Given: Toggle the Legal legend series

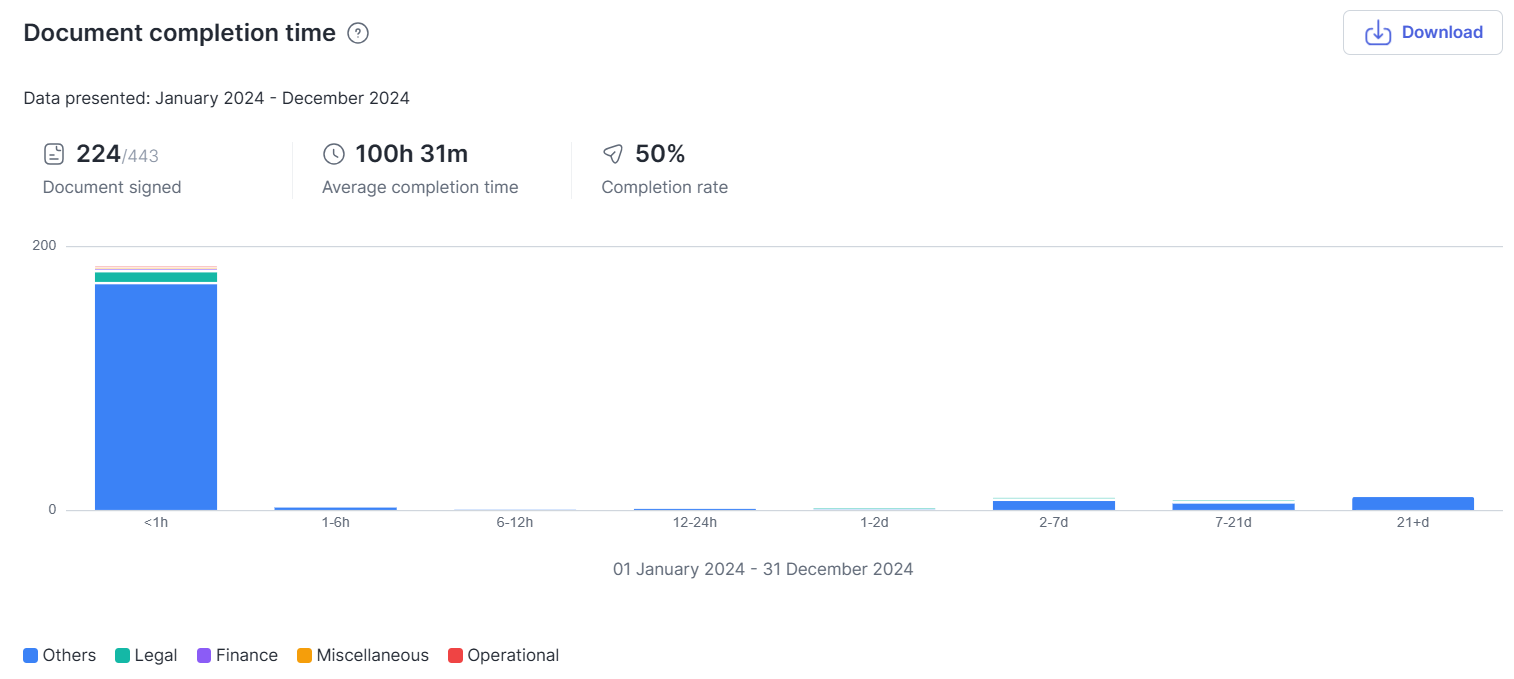Looking at the screenshot, I should [x=146, y=655].
